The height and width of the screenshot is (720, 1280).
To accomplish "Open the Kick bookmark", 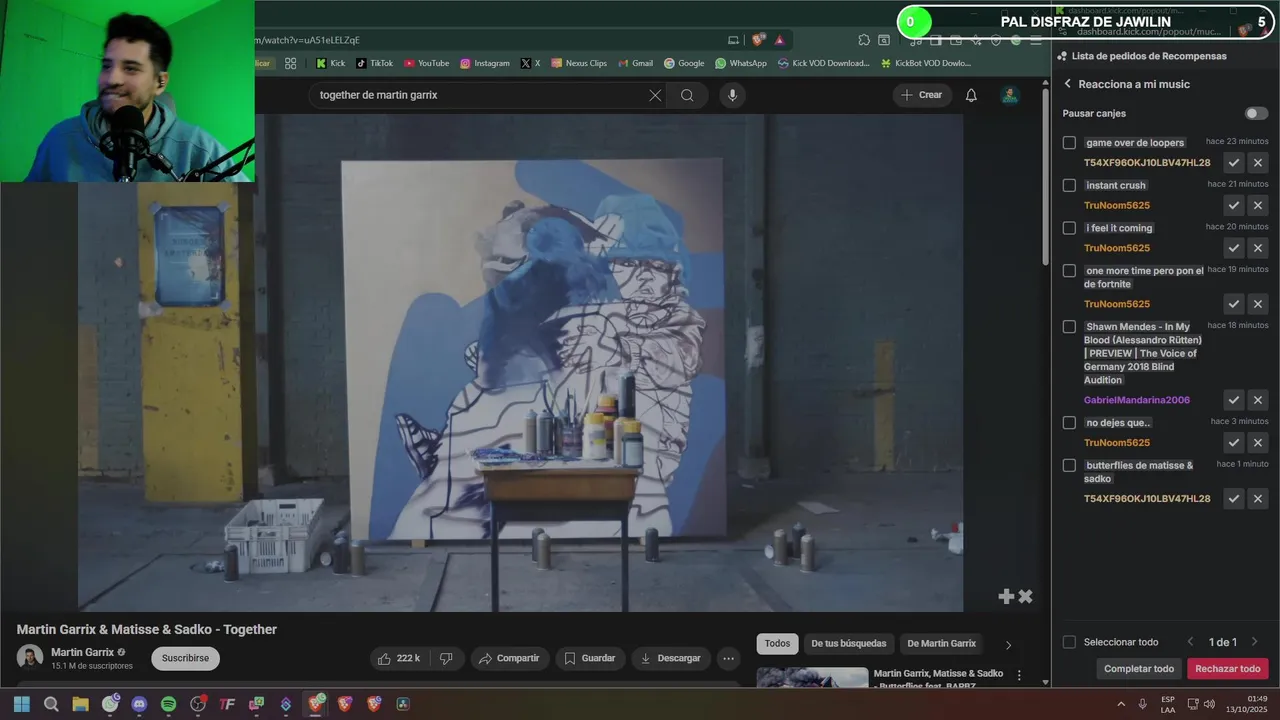I will point(330,63).
